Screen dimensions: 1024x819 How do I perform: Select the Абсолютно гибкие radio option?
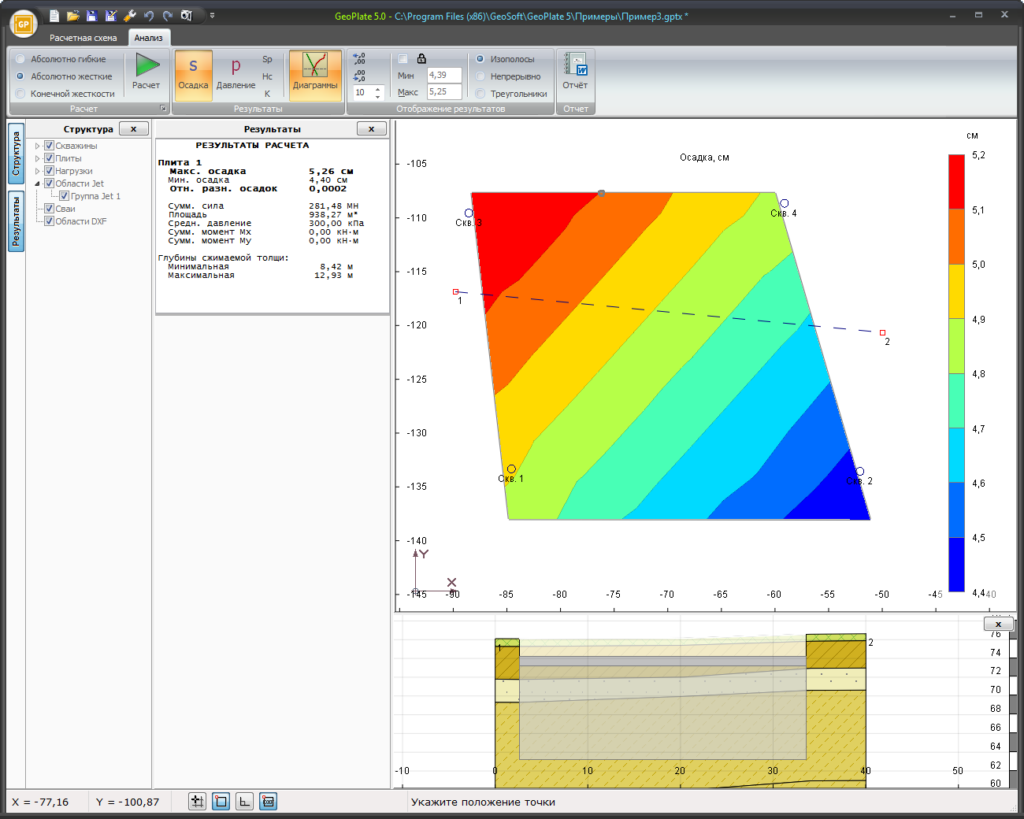21,59
